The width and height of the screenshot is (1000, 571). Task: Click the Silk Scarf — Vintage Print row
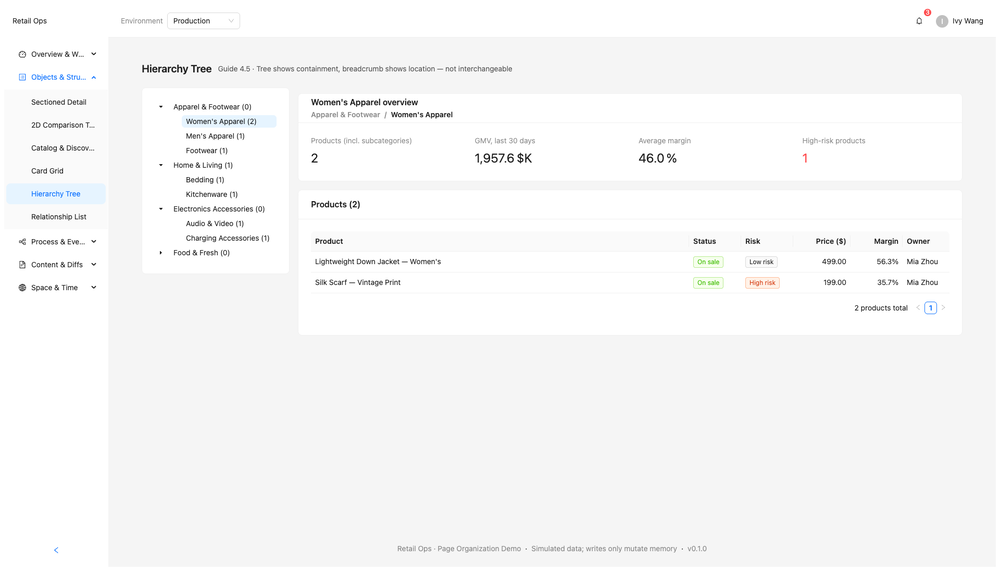click(630, 283)
